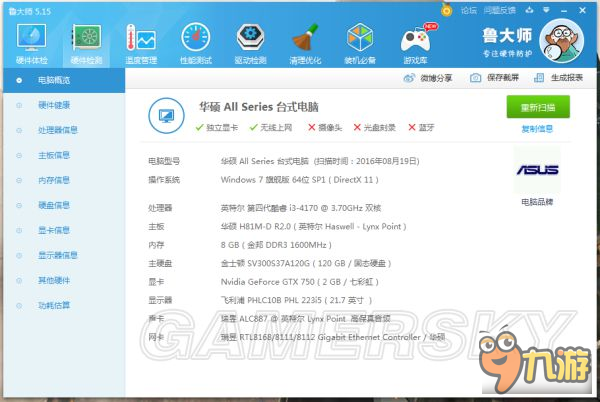The height and width of the screenshot is (402, 600).
Task: Open 装机必备 essential software cube
Action: pyautogui.click(x=360, y=43)
